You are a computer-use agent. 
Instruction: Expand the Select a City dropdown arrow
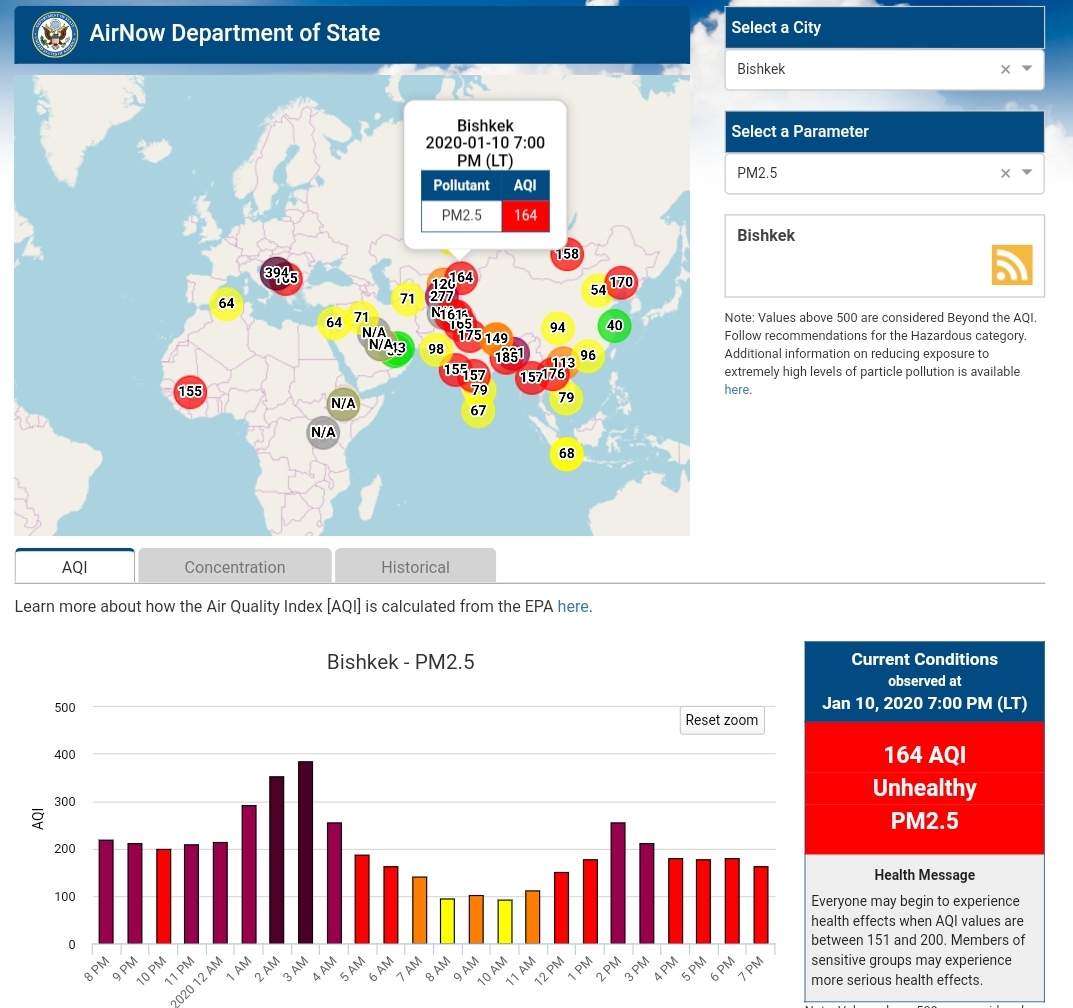click(1027, 69)
